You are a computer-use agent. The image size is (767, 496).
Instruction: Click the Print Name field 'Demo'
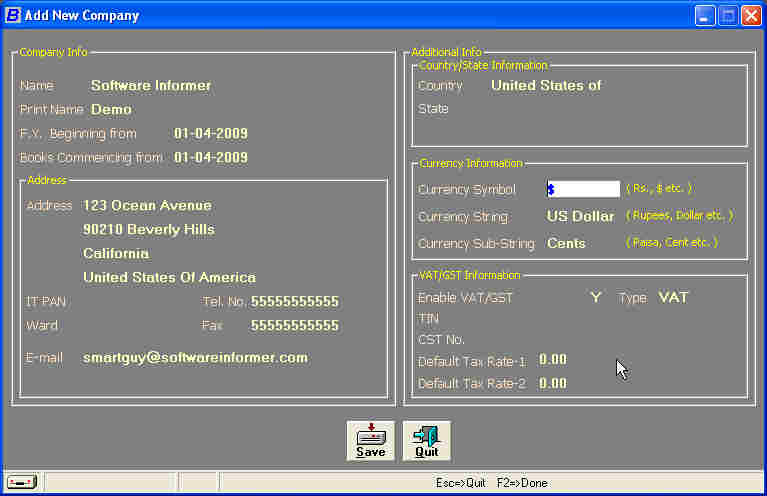pos(111,110)
